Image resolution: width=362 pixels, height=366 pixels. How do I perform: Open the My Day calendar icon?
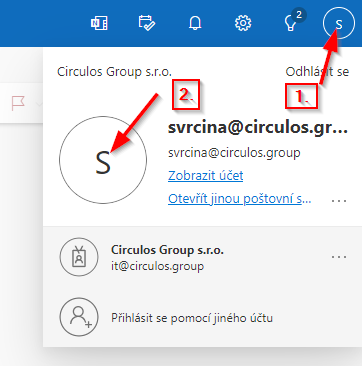(147, 23)
